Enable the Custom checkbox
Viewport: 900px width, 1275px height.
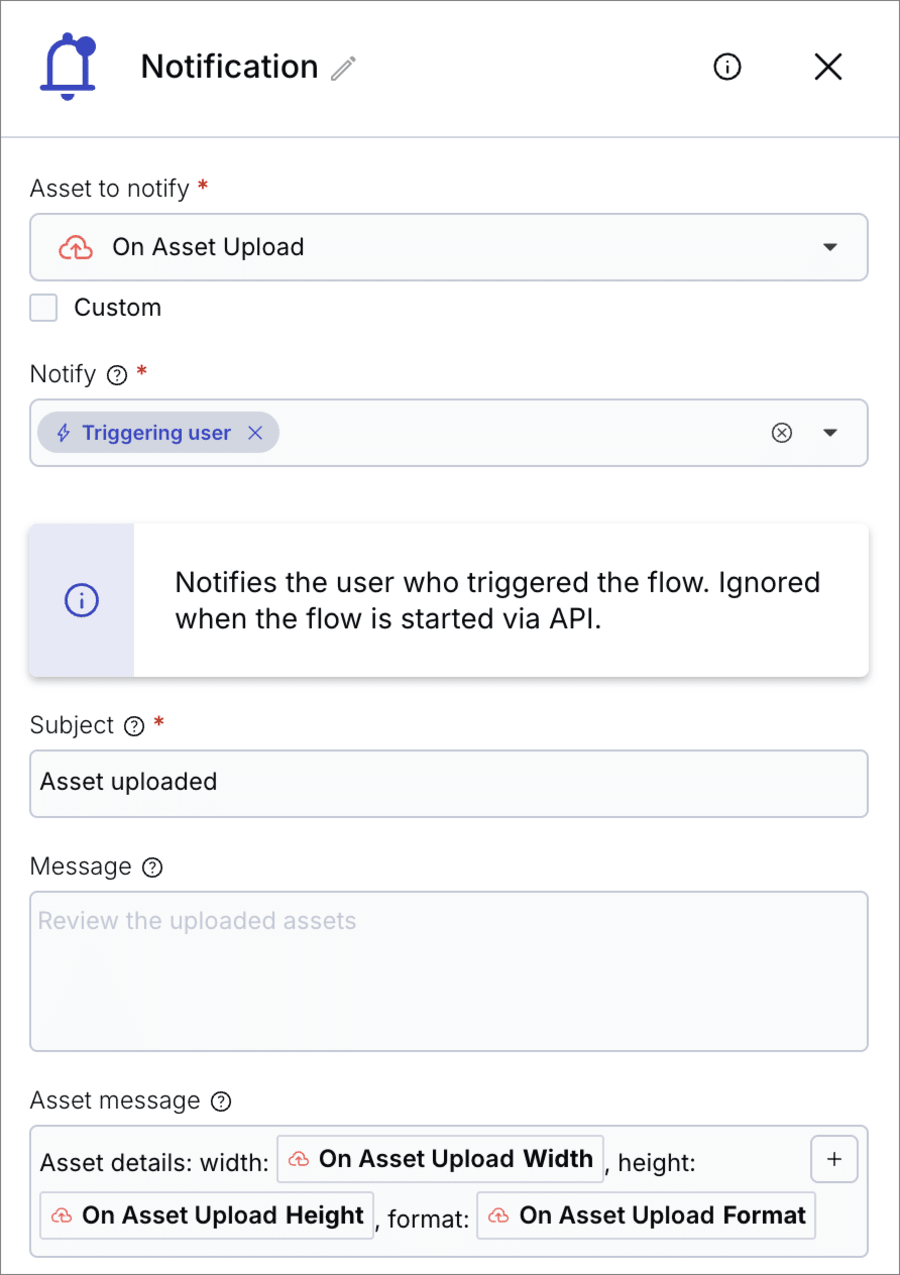[43, 307]
